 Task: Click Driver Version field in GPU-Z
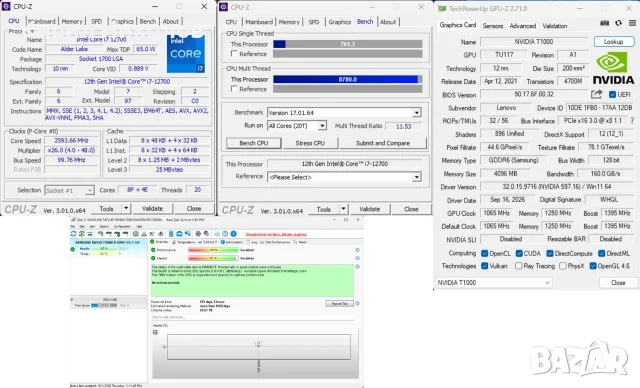(557, 187)
